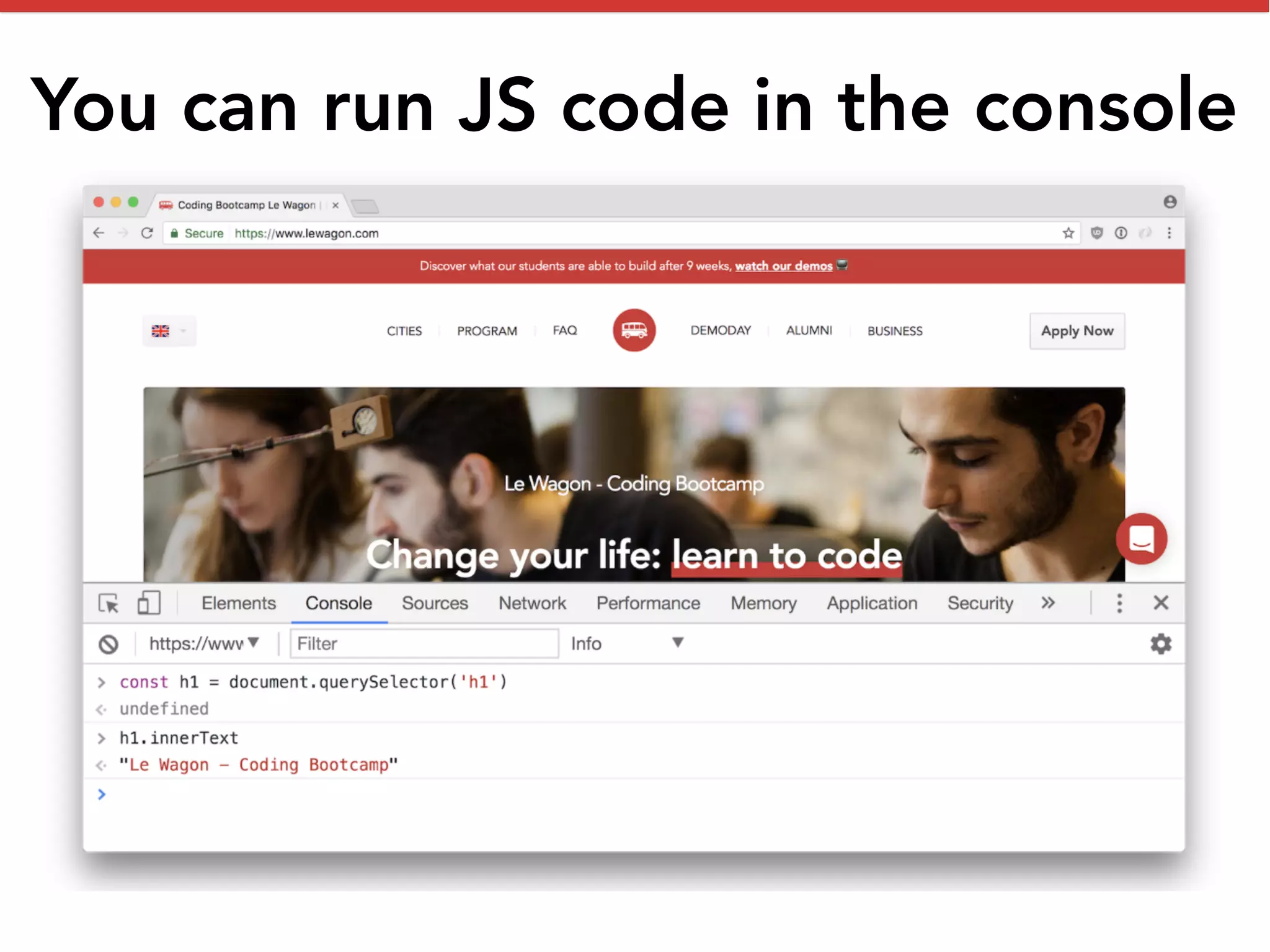
Task: Click the CITIES nav link
Action: click(404, 331)
